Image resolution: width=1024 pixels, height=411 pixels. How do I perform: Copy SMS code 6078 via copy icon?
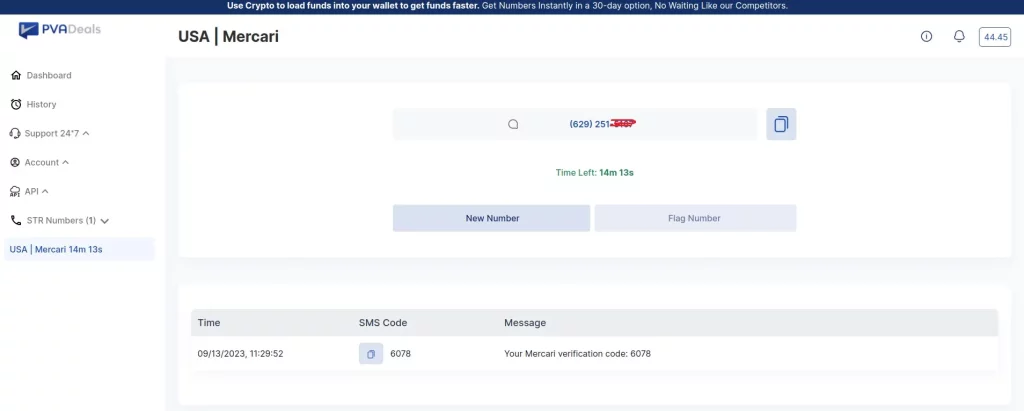[371, 353]
